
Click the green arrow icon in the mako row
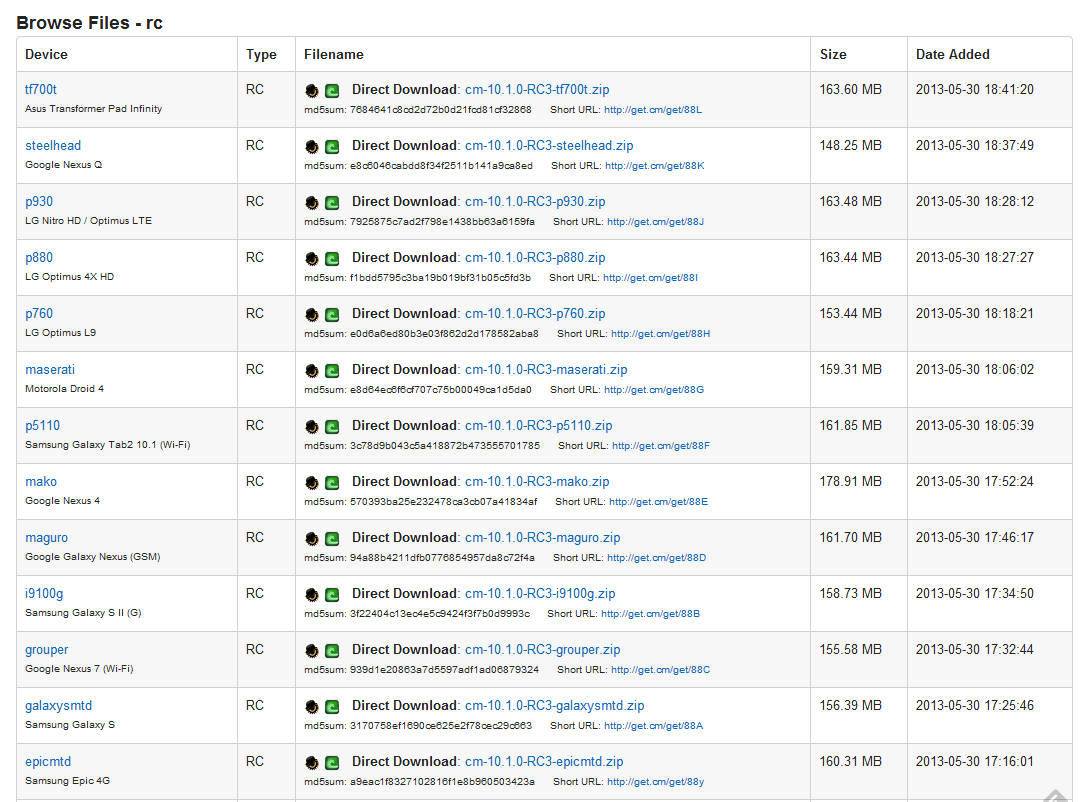(x=332, y=483)
